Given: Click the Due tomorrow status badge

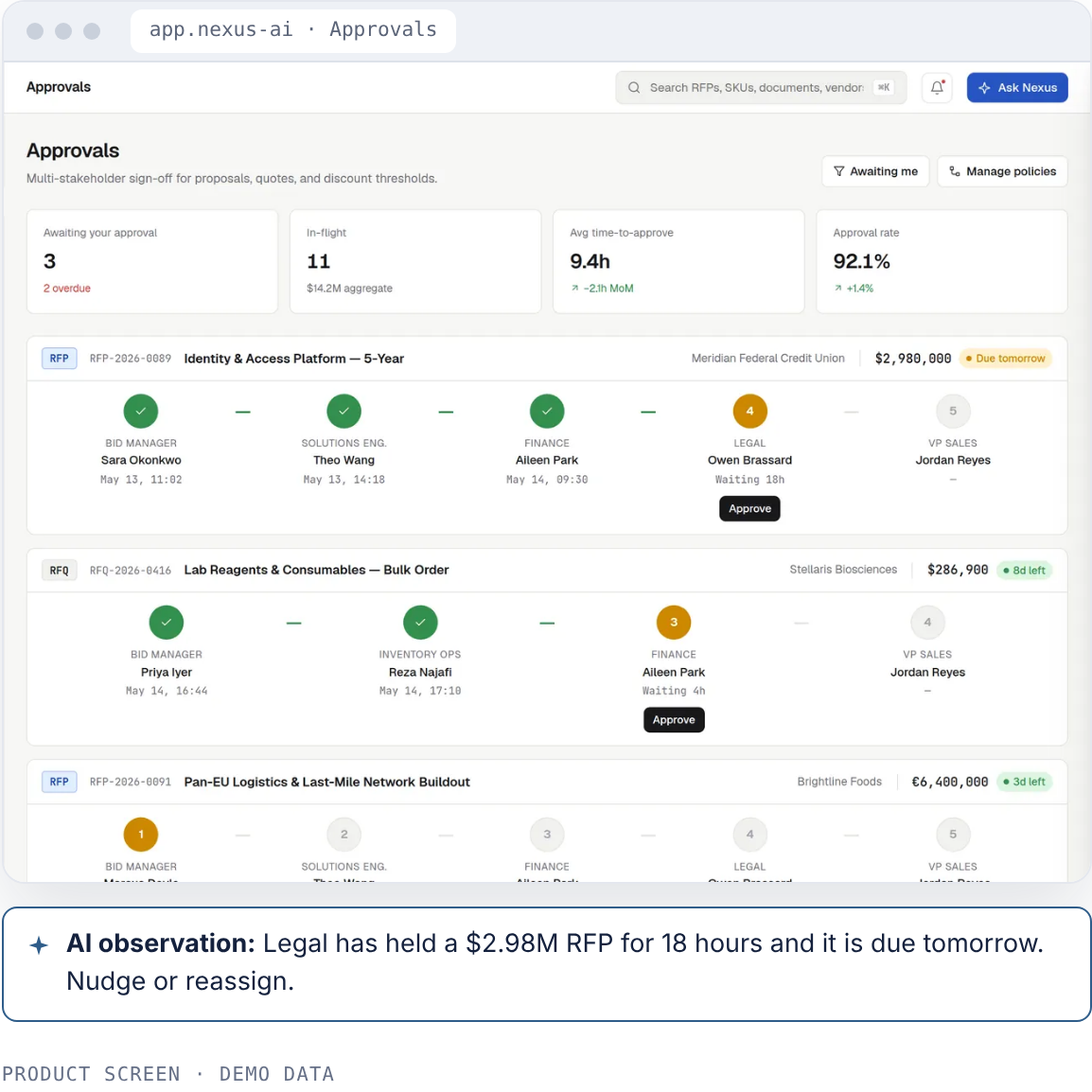Looking at the screenshot, I should 1005,358.
